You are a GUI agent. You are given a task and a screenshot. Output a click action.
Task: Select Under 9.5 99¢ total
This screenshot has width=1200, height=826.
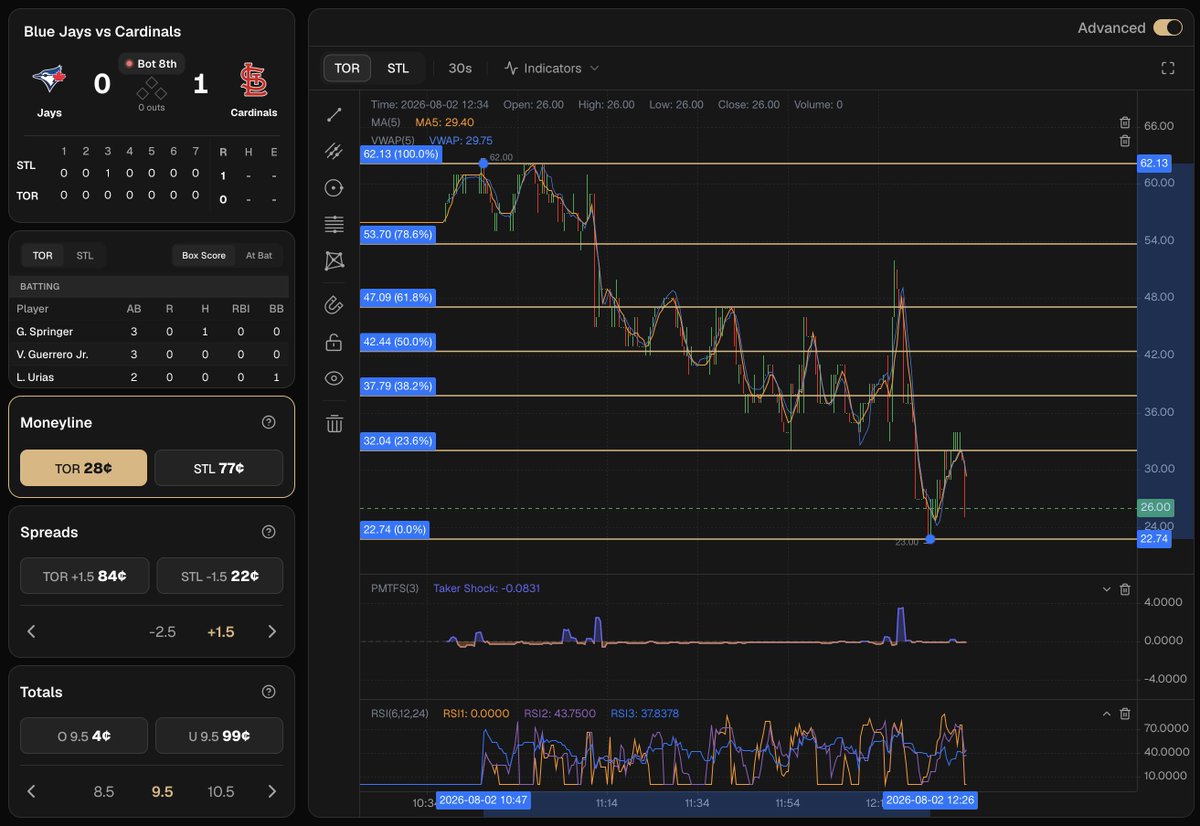point(219,736)
